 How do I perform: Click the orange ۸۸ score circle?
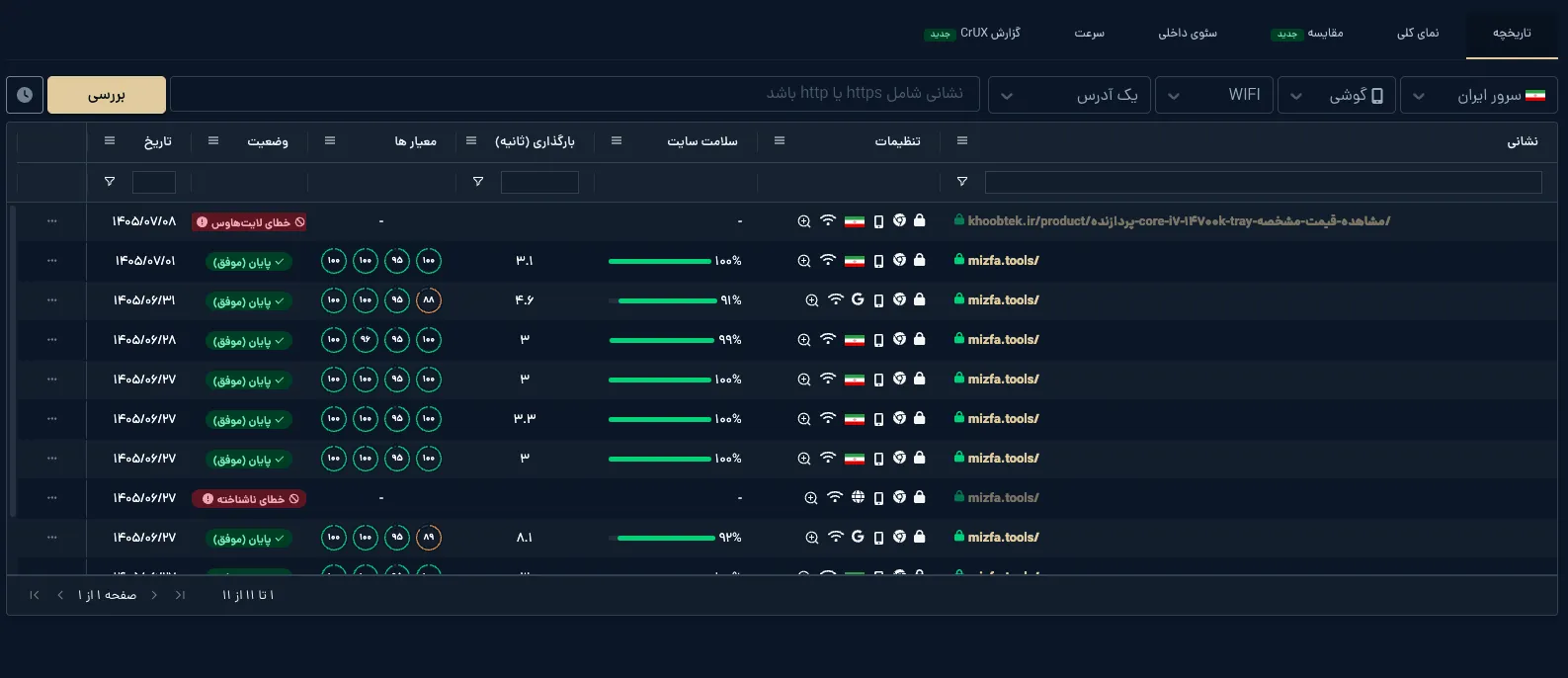coord(429,300)
